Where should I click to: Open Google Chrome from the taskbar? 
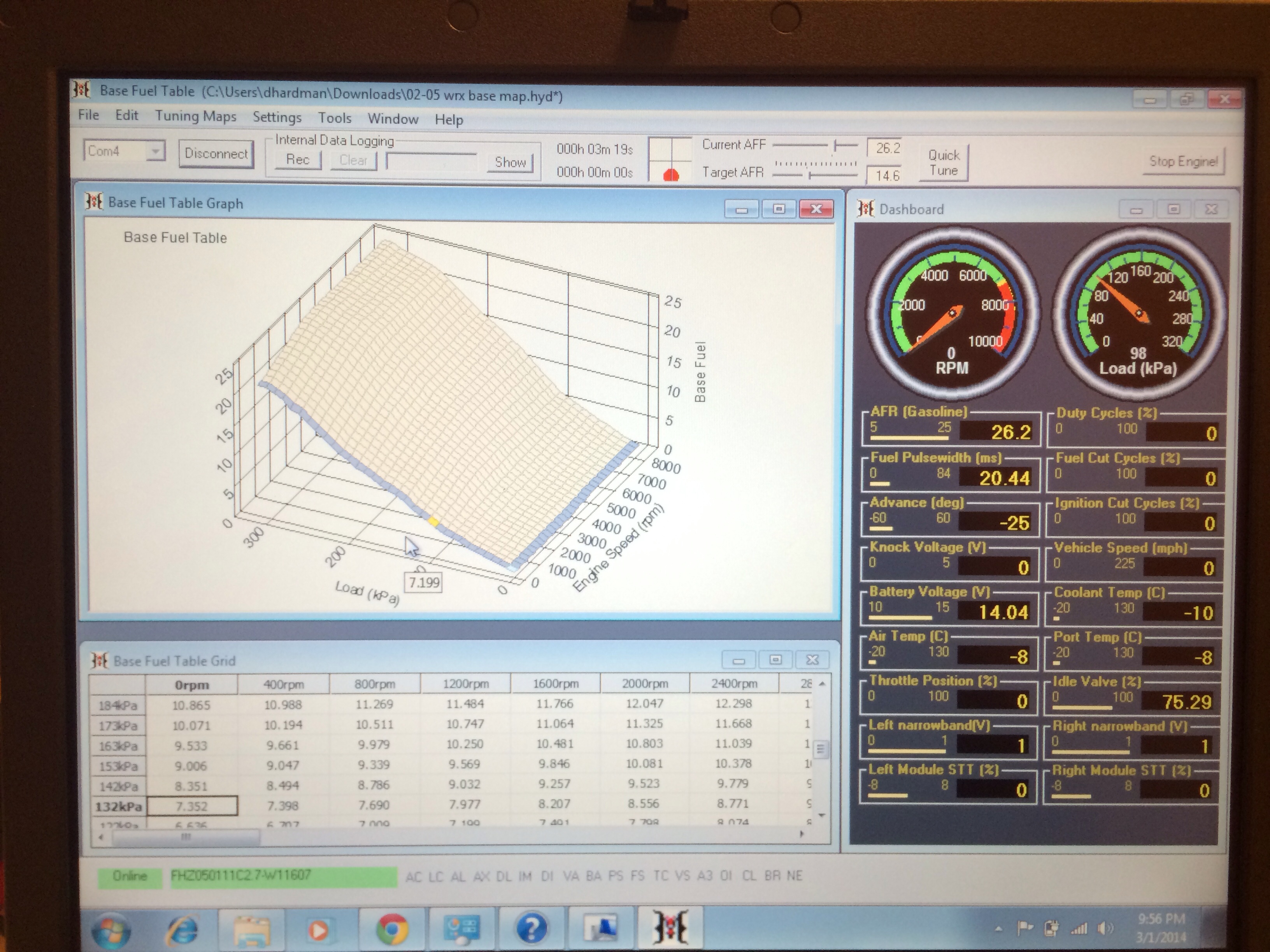(391, 929)
